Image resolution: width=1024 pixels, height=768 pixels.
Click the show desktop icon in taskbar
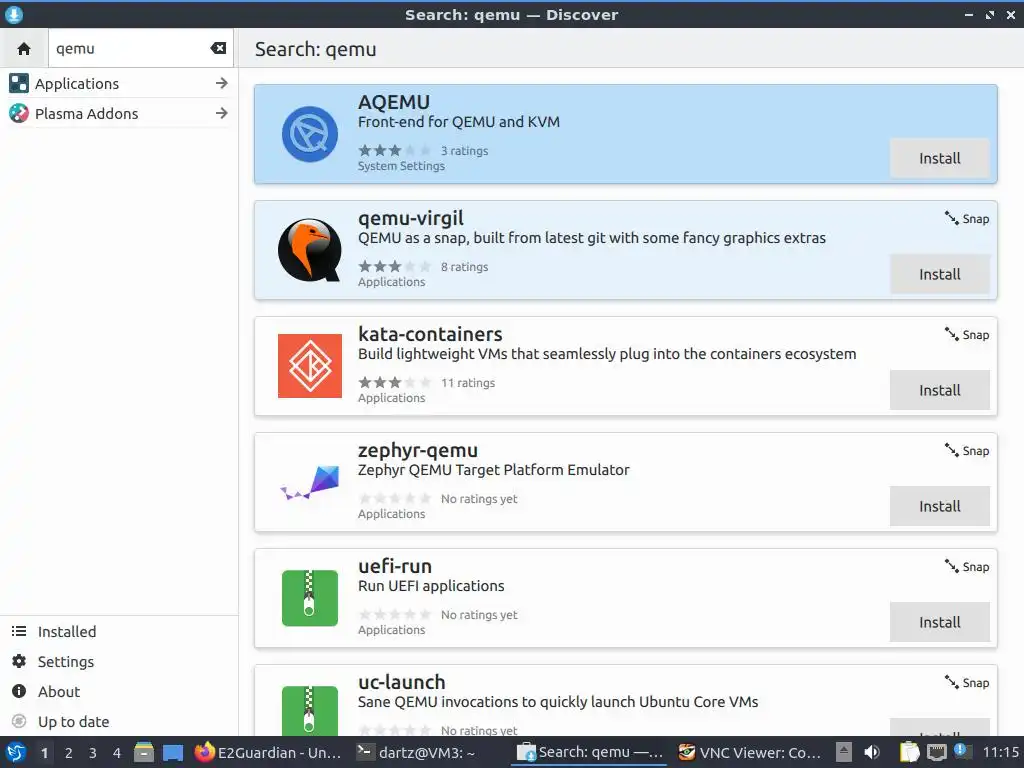(x=172, y=753)
